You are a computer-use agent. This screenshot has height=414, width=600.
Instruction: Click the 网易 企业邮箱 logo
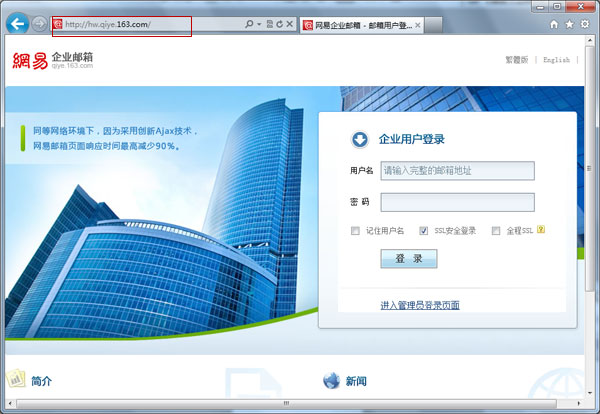tap(53, 60)
